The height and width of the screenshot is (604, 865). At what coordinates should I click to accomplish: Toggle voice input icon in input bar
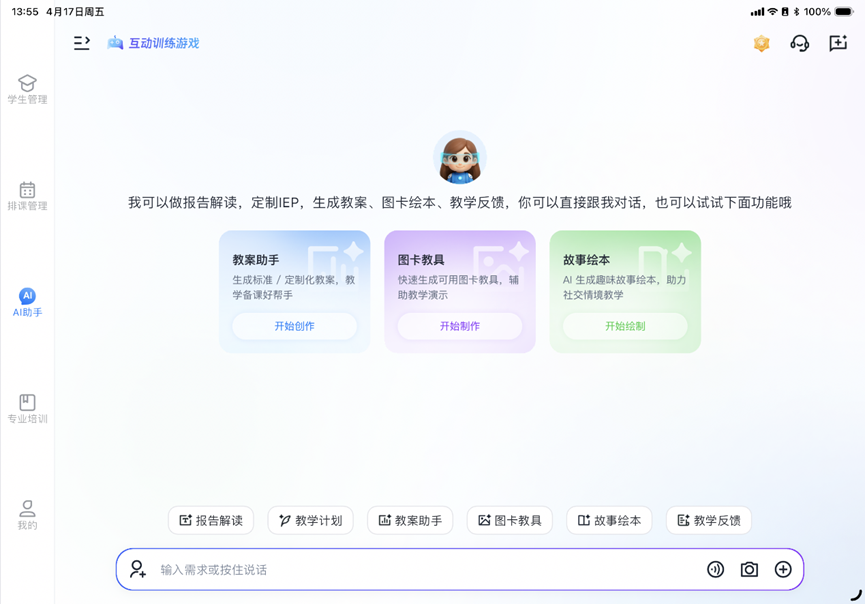click(x=715, y=569)
